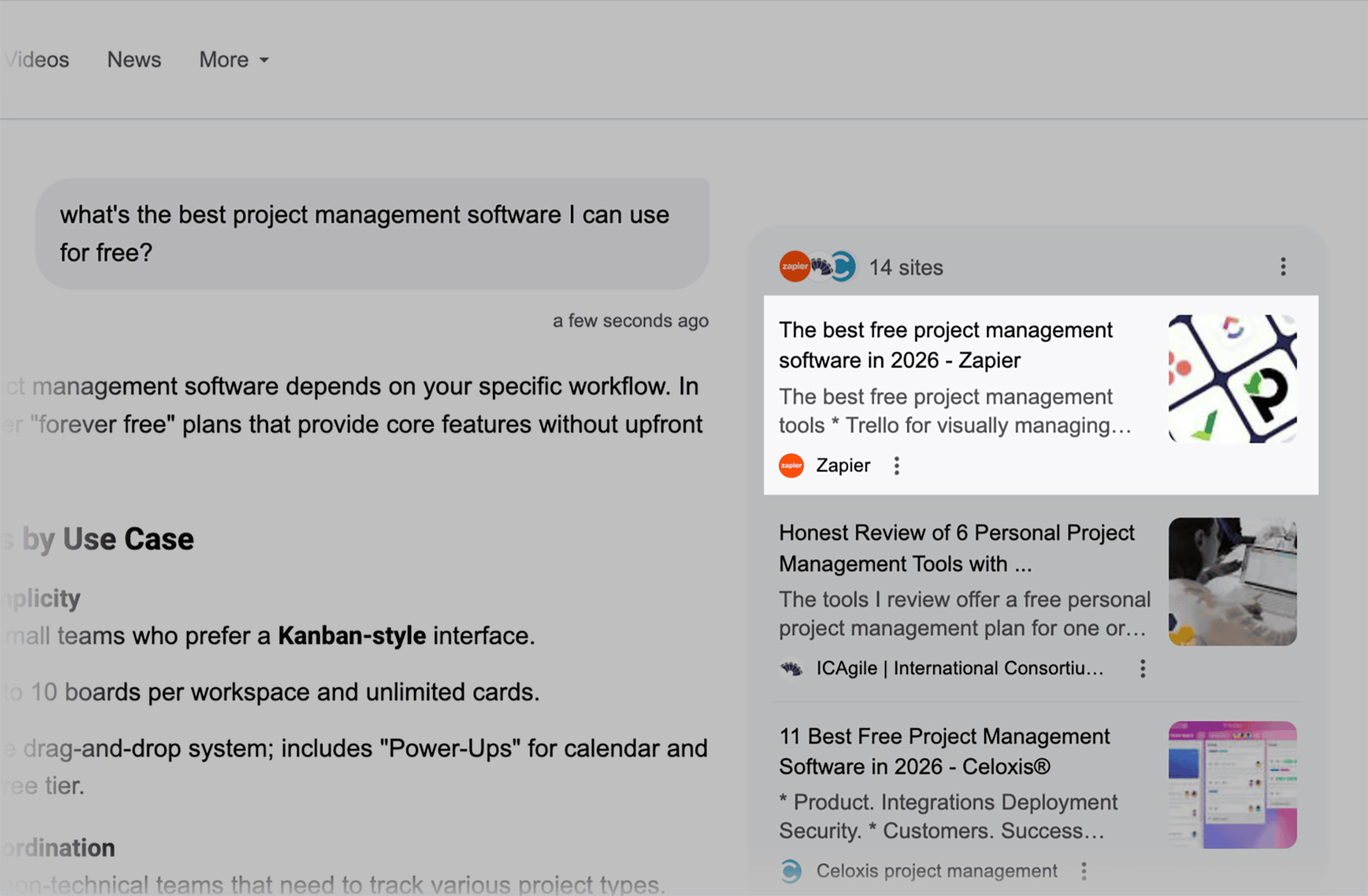Click the stacked site favicons near 14 sites
This screenshot has width=1368, height=896.
point(816,267)
